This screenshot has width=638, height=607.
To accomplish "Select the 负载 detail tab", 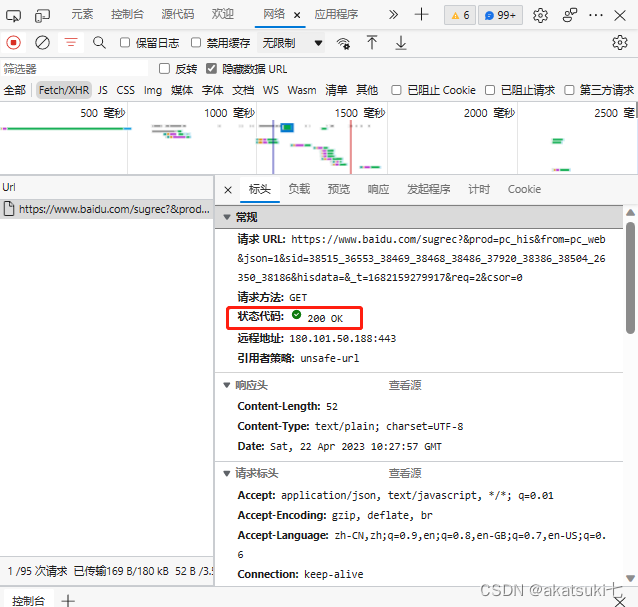I will [299, 189].
